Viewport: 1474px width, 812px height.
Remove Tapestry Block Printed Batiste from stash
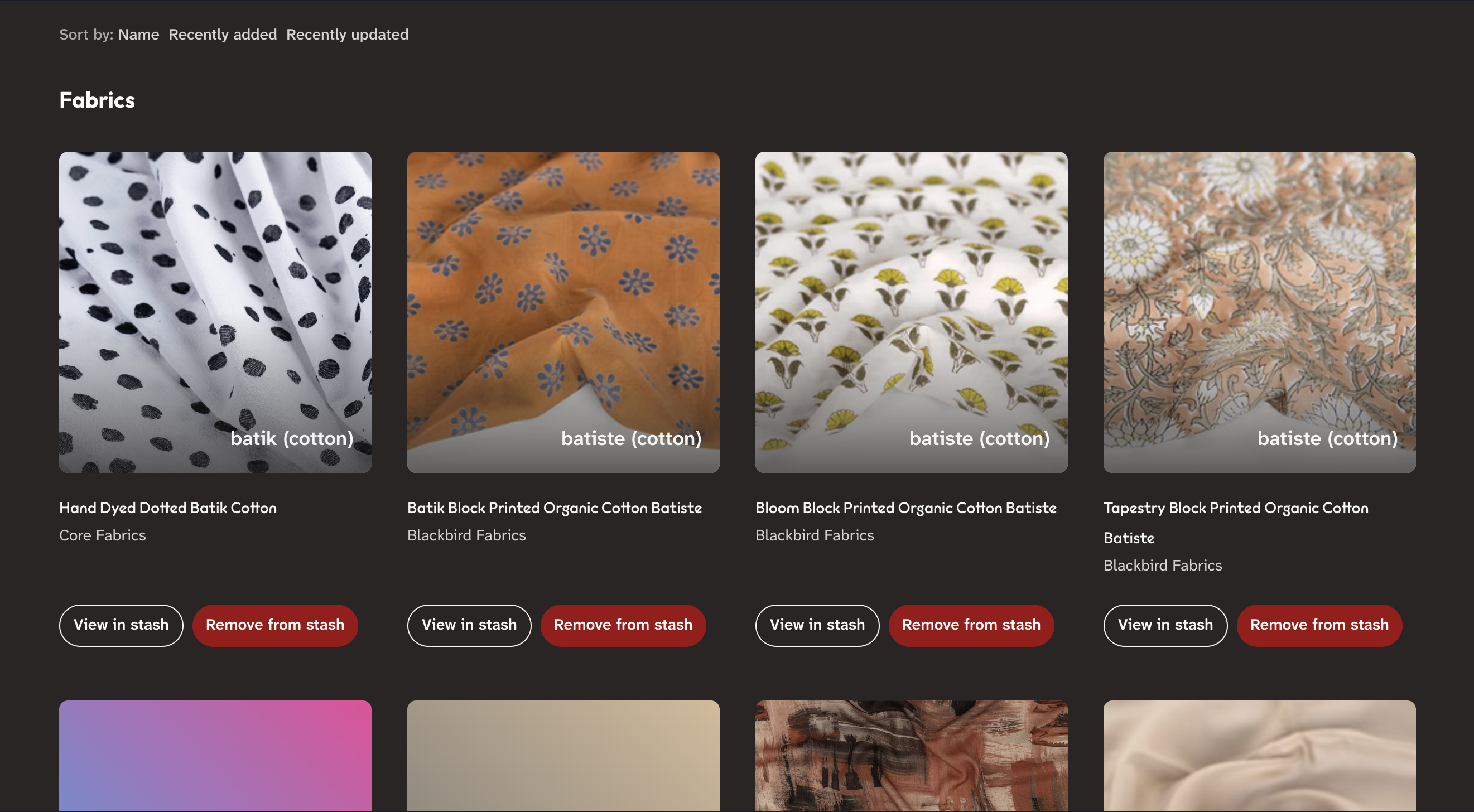click(1319, 625)
